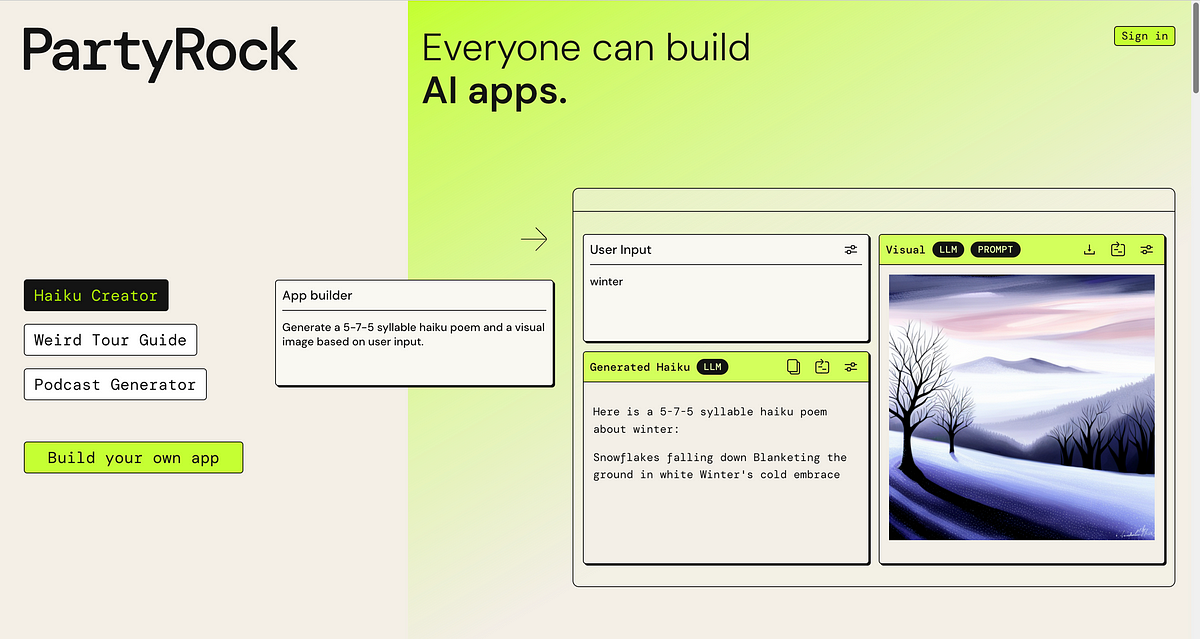1200x639 pixels.
Task: Click the PROMPT badge in Visual widget
Action: 995,250
